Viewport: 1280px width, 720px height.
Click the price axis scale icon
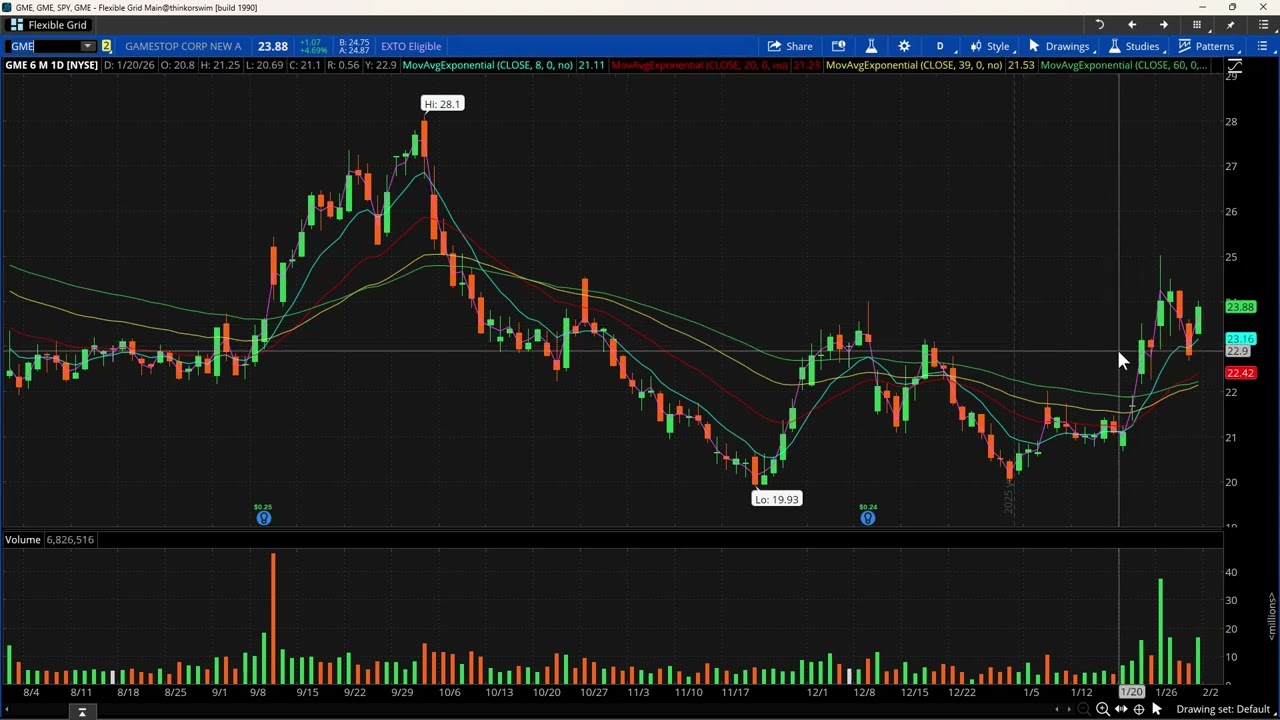pos(1235,67)
